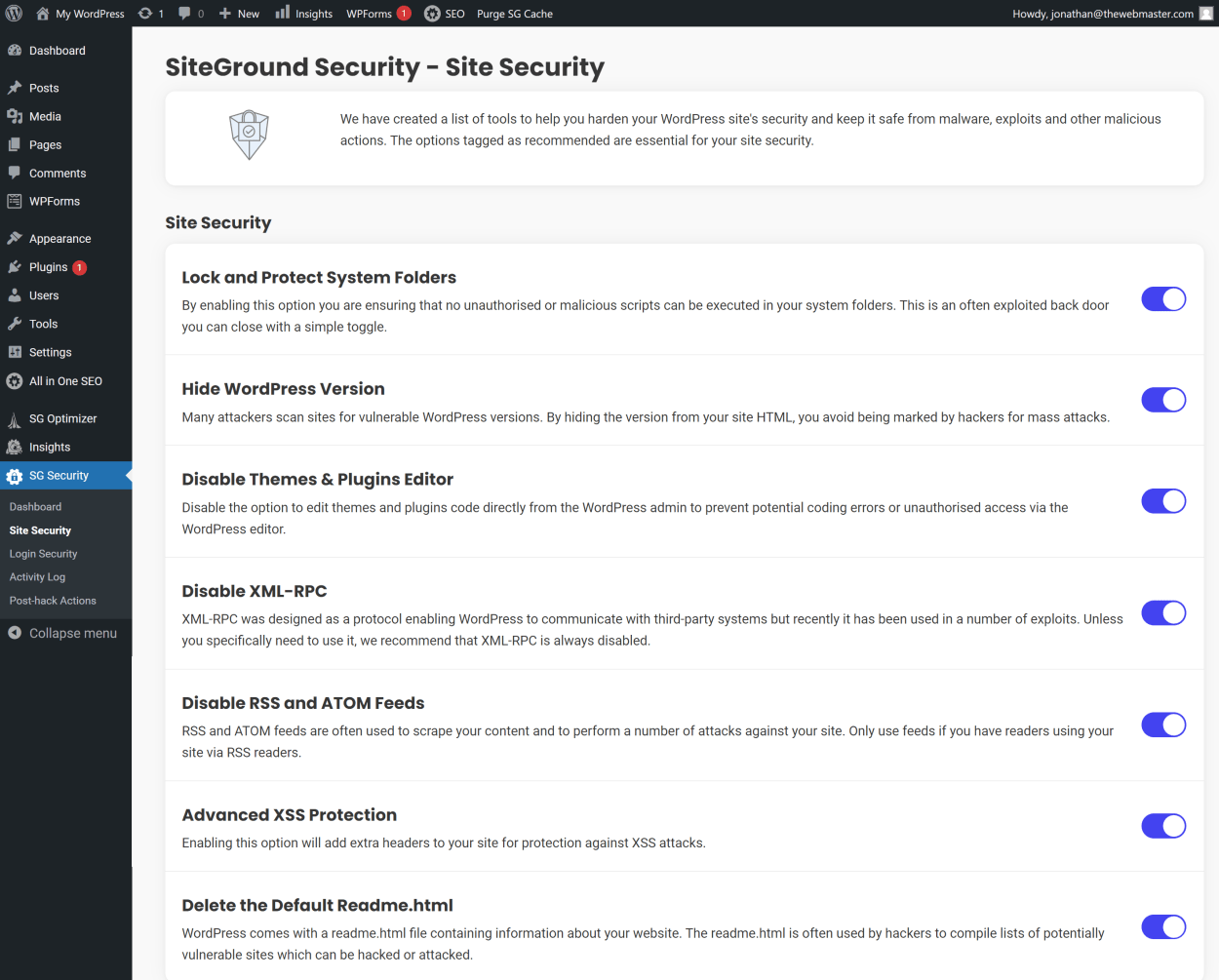
Task: Click the Lock and Protect System Folders heading
Action: pyautogui.click(x=319, y=278)
